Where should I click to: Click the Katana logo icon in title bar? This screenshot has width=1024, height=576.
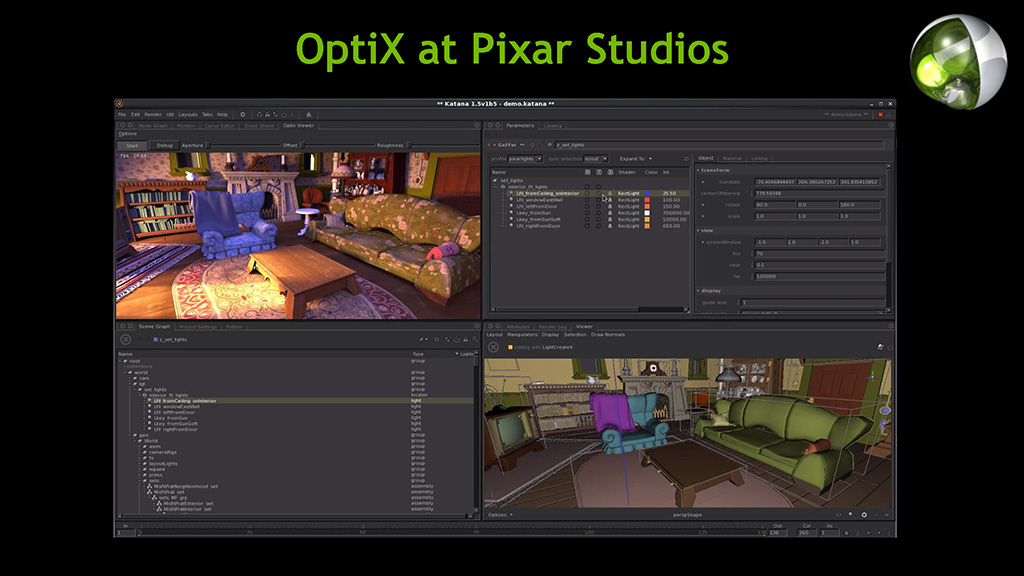(x=119, y=103)
